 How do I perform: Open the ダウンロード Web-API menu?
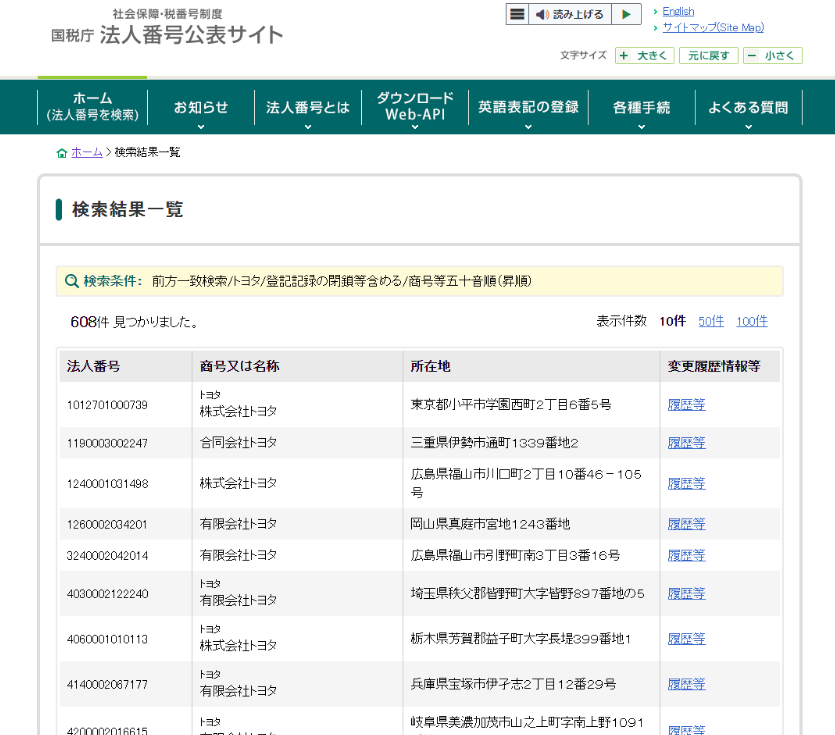(x=415, y=107)
